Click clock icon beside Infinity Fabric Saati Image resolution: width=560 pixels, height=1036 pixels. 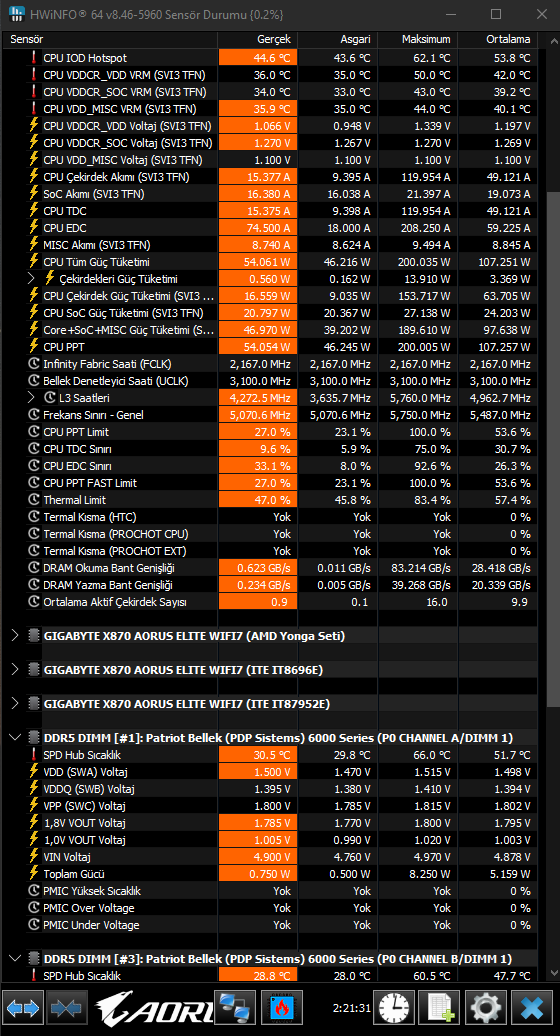point(34,363)
